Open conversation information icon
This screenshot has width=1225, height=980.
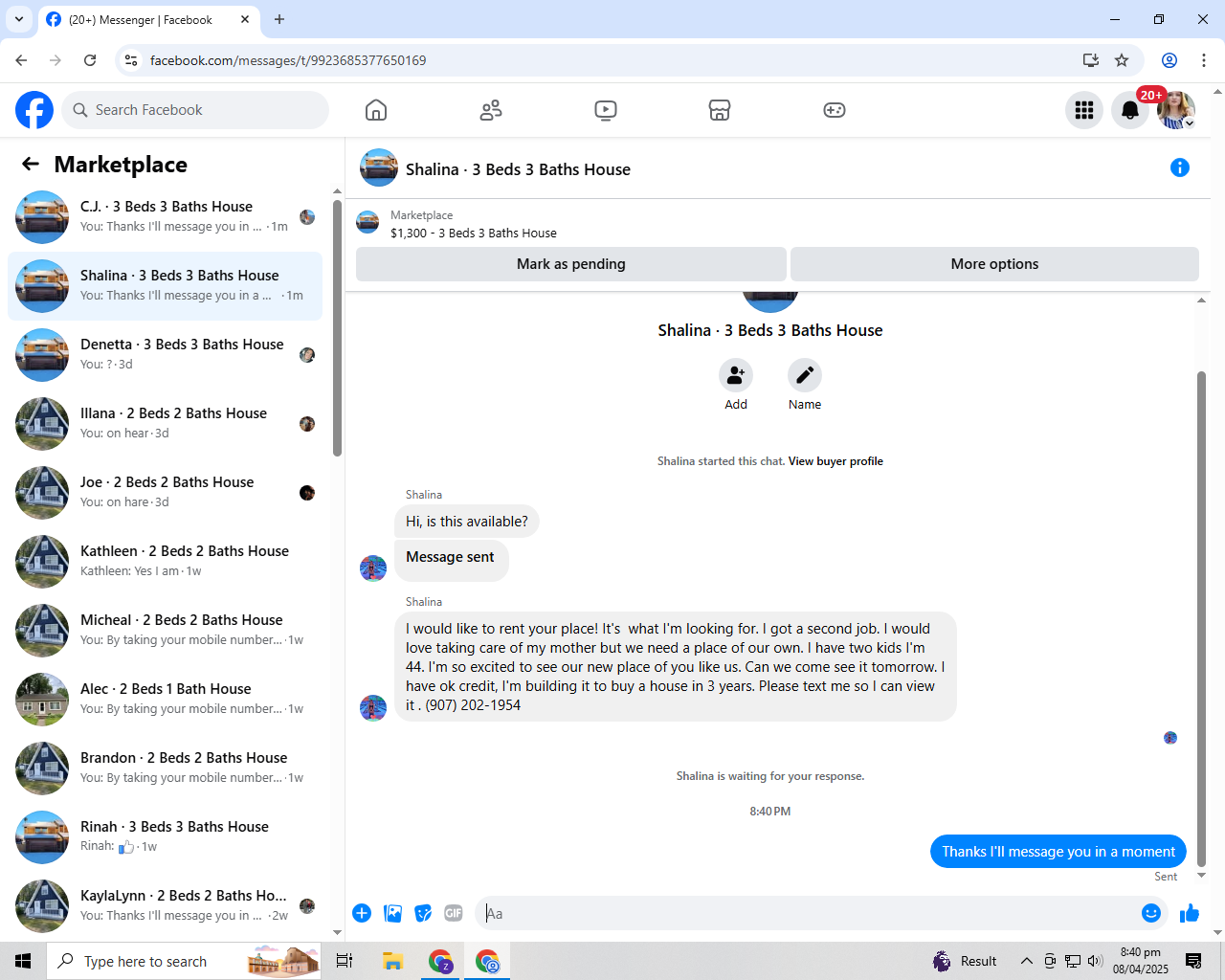(1180, 168)
